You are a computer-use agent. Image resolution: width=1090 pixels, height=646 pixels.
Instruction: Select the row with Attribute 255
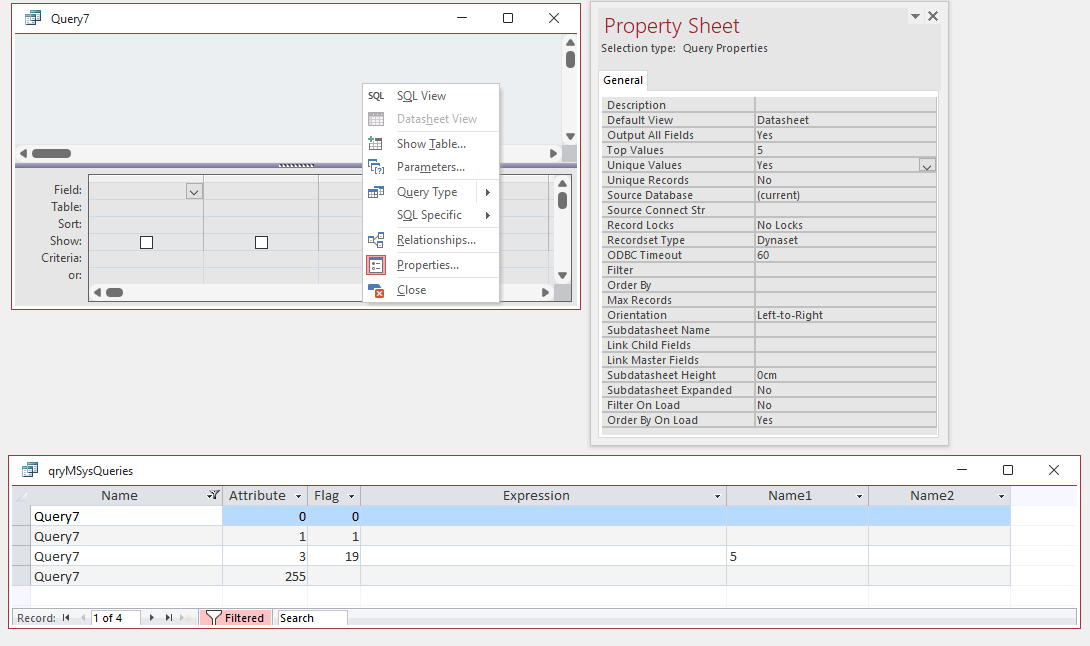point(21,576)
